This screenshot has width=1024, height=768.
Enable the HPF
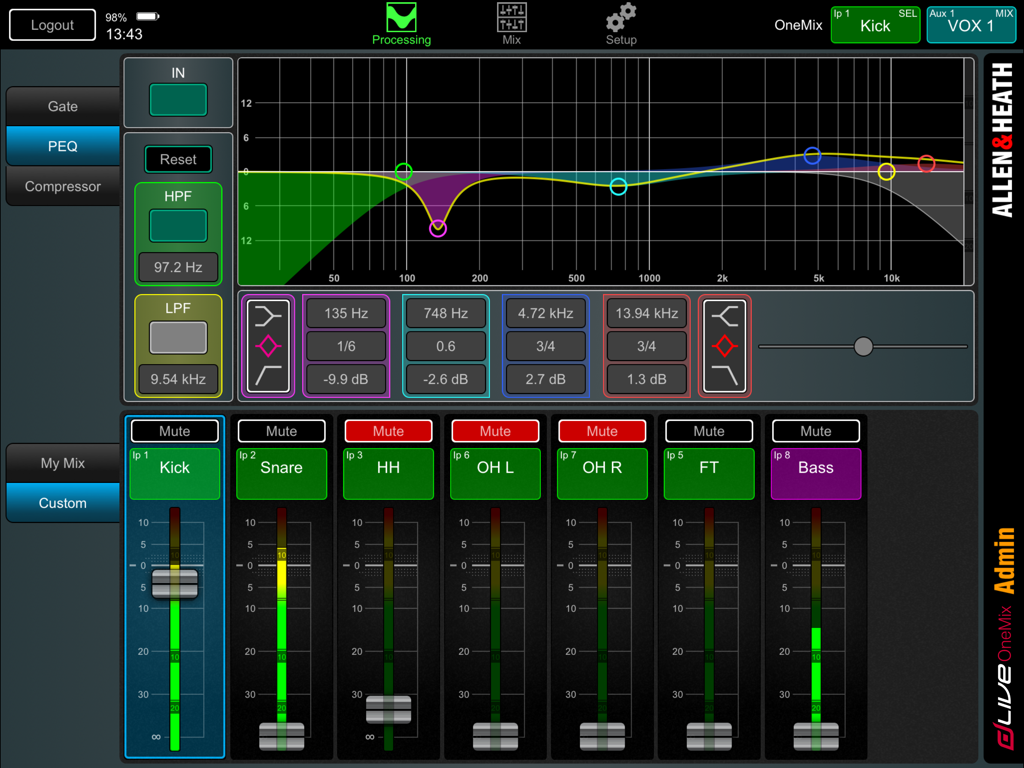point(177,226)
